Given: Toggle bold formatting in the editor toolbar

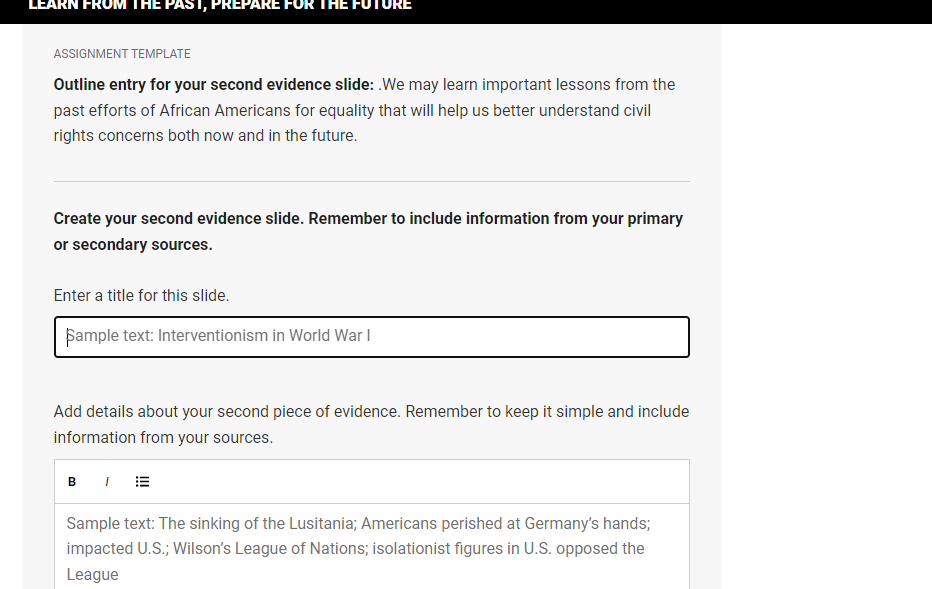Looking at the screenshot, I should pos(72,481).
